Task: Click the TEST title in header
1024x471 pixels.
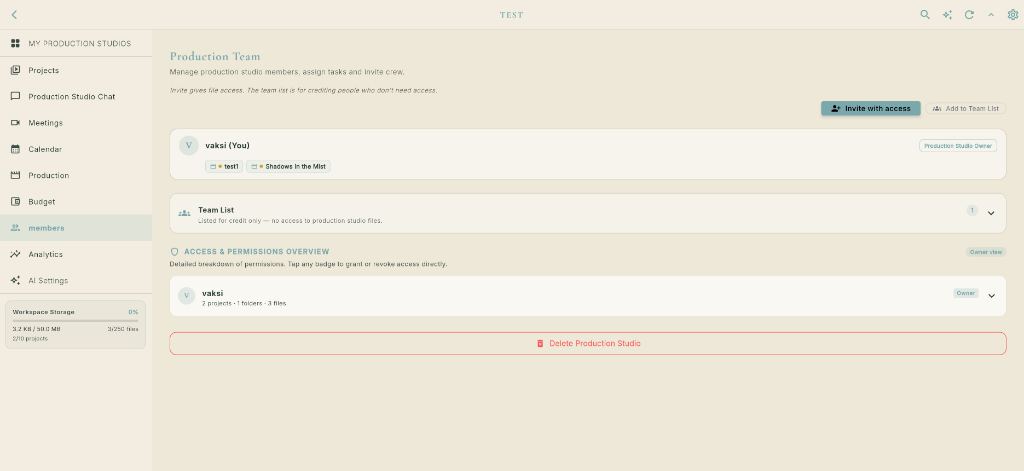Action: point(511,15)
